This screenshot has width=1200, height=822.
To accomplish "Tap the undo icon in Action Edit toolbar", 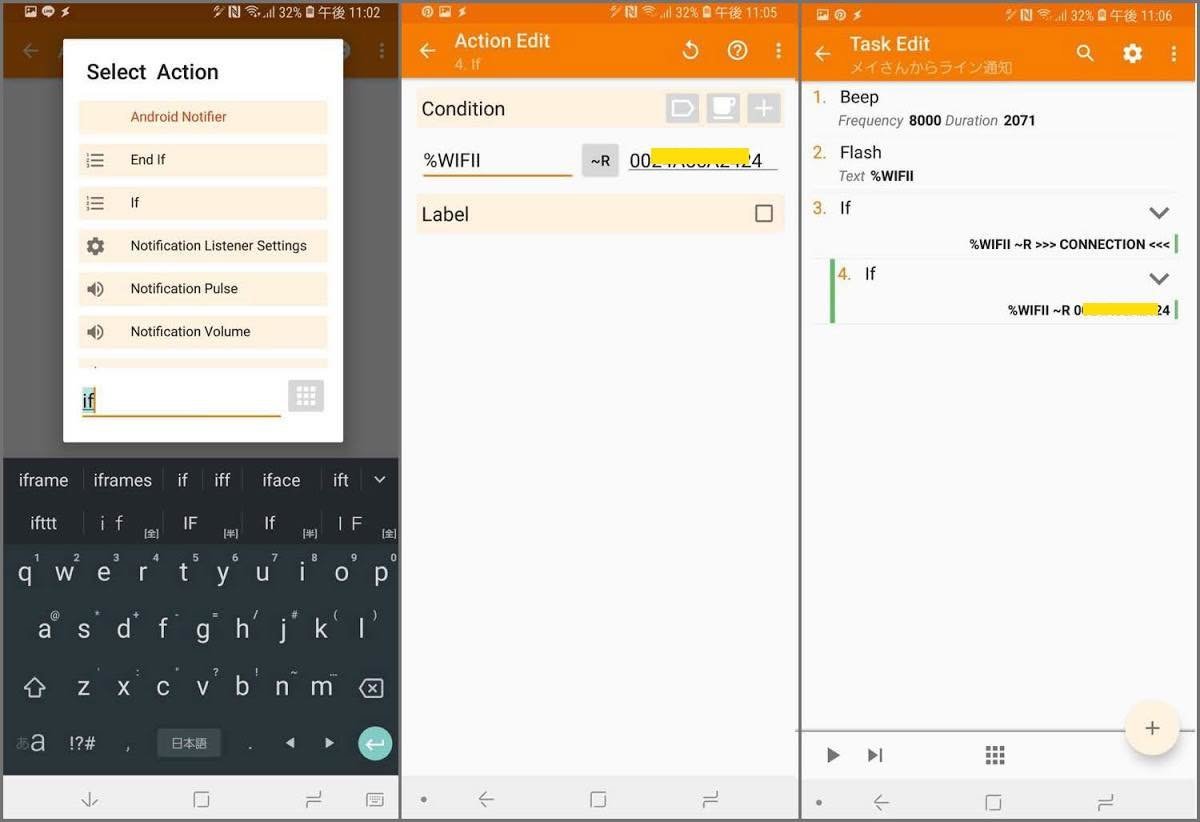I will click(690, 49).
